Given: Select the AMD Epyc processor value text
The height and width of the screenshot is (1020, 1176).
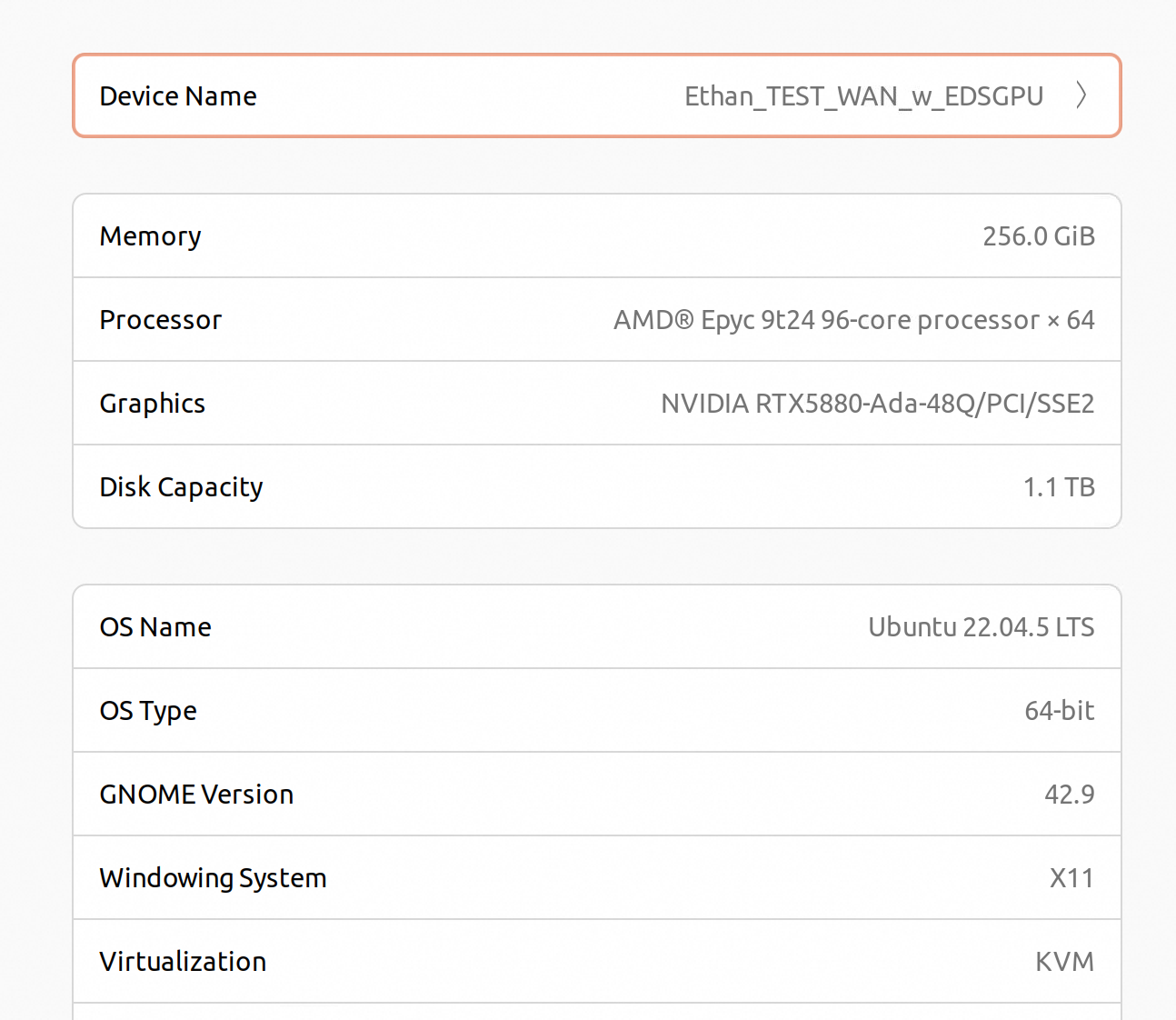Looking at the screenshot, I should coord(853,320).
